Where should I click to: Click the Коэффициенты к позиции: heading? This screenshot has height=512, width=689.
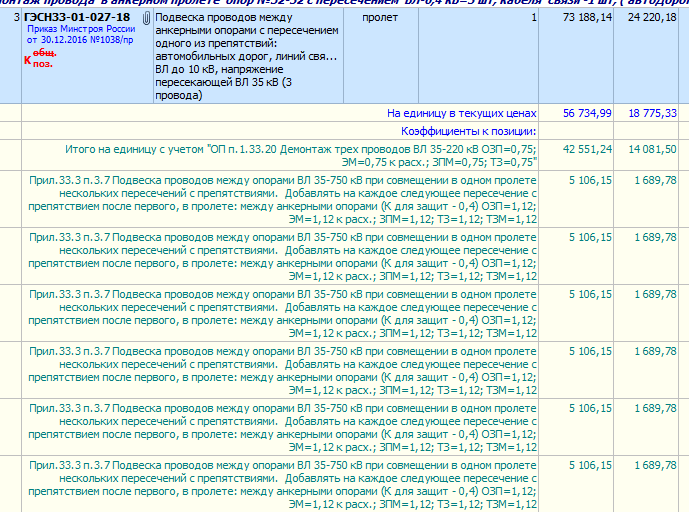[x=468, y=131]
